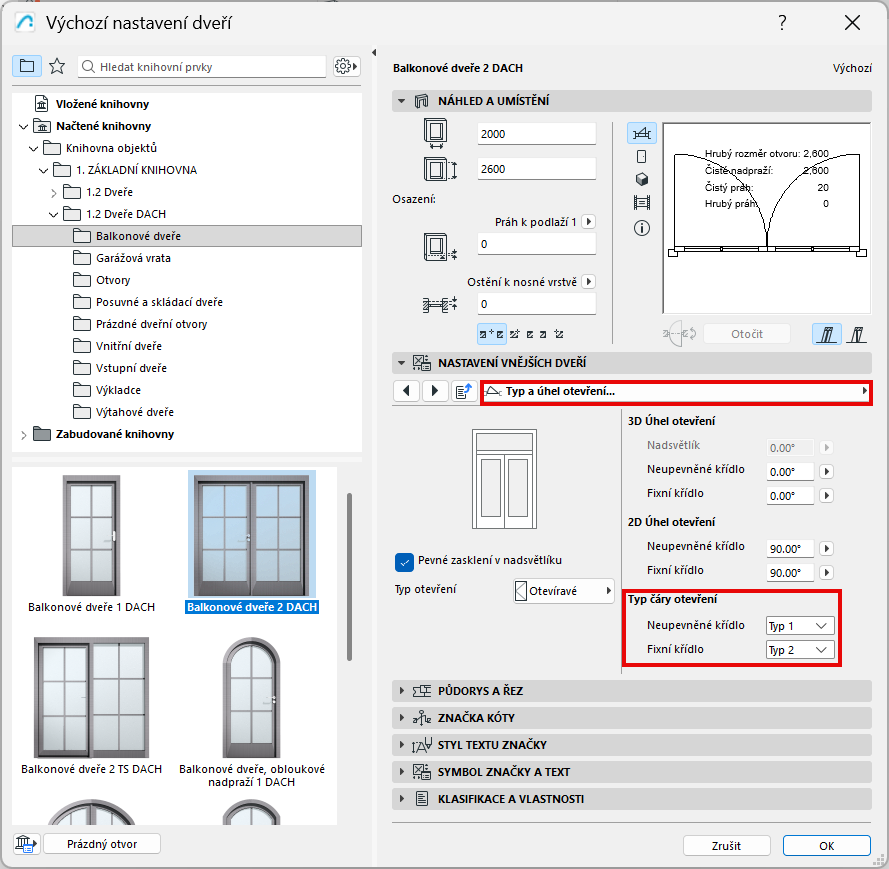Open the Typ a úhel otevření page dropdown
889x869 pixels.
pos(676,391)
